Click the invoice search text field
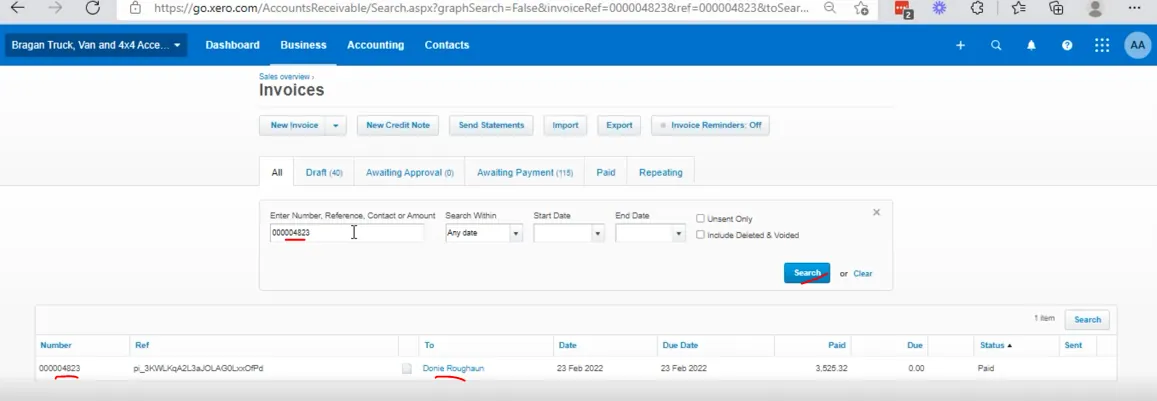This screenshot has width=1157, height=401. pos(347,233)
